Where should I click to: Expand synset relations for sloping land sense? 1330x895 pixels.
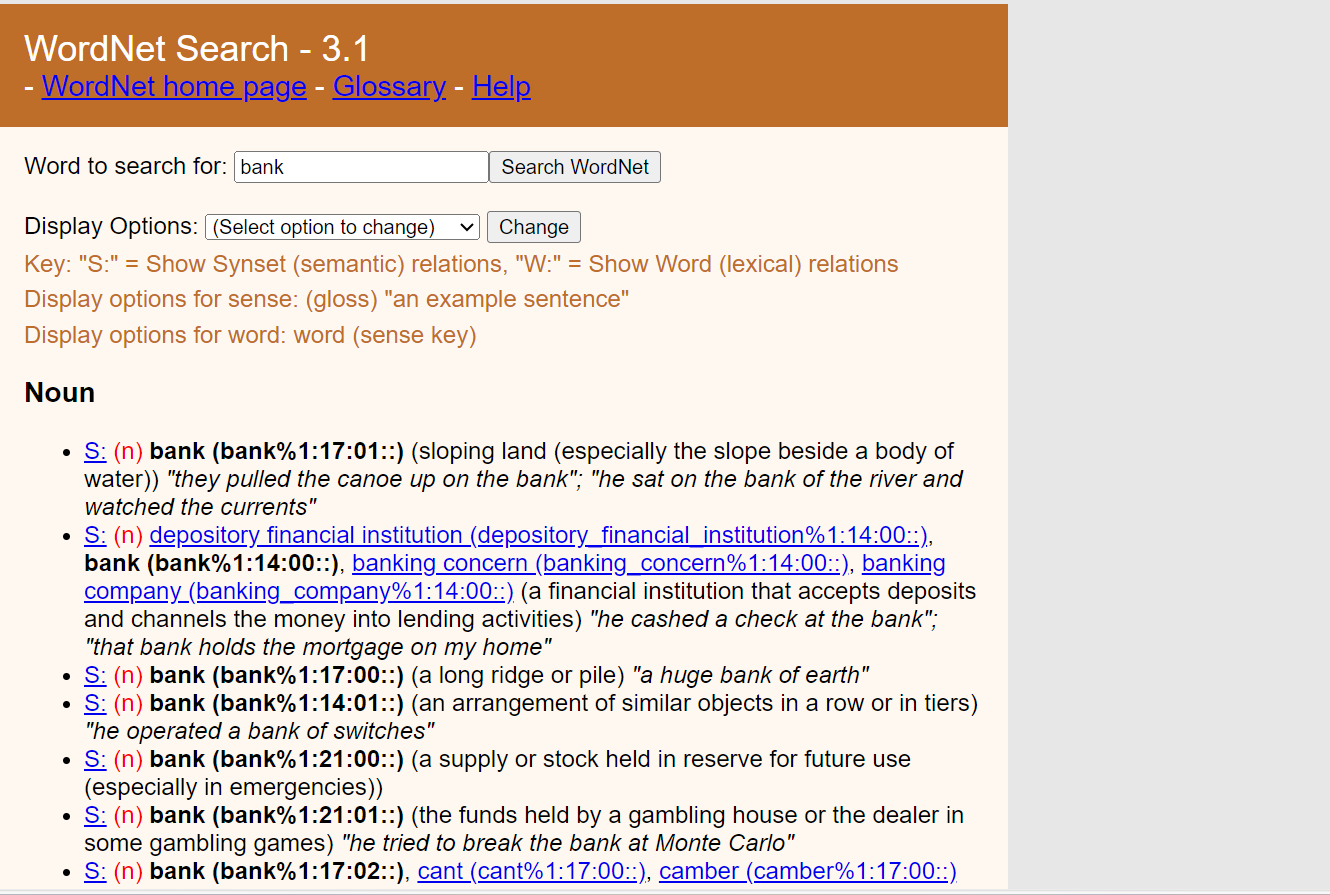pos(95,451)
